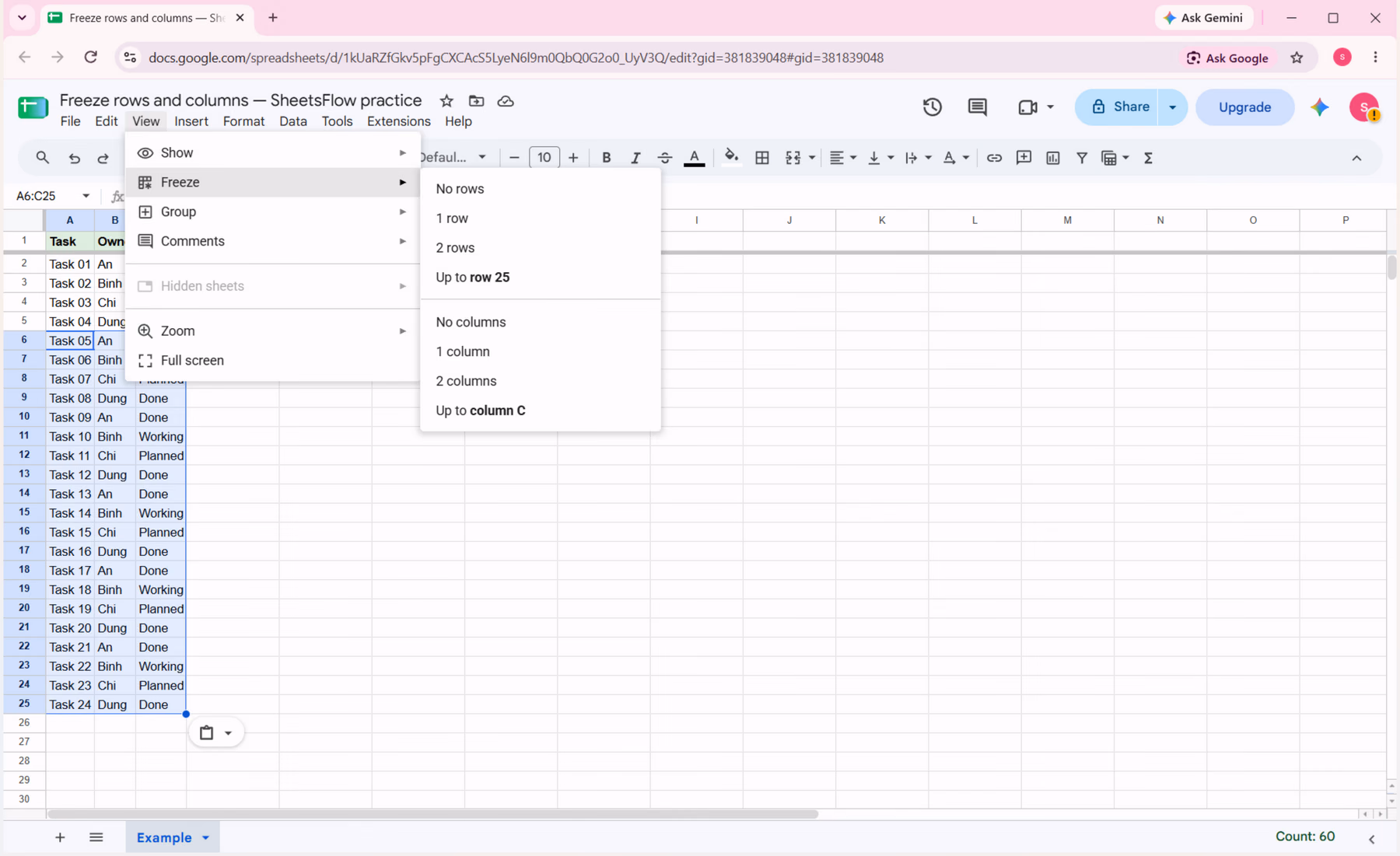Click the insert comment icon

tap(1024, 158)
